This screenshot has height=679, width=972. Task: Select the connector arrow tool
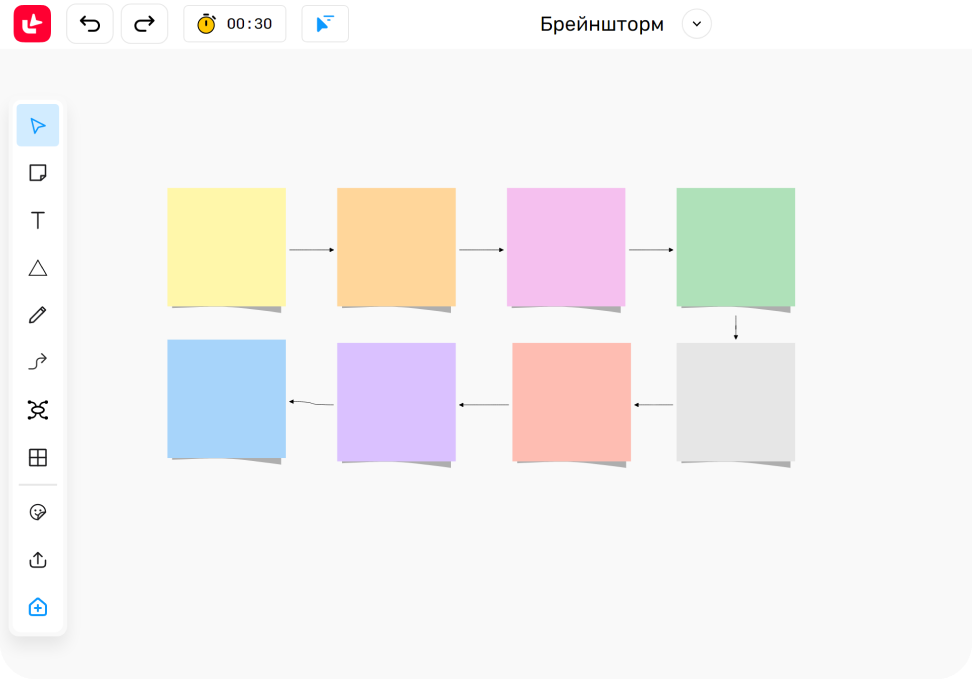(38, 362)
